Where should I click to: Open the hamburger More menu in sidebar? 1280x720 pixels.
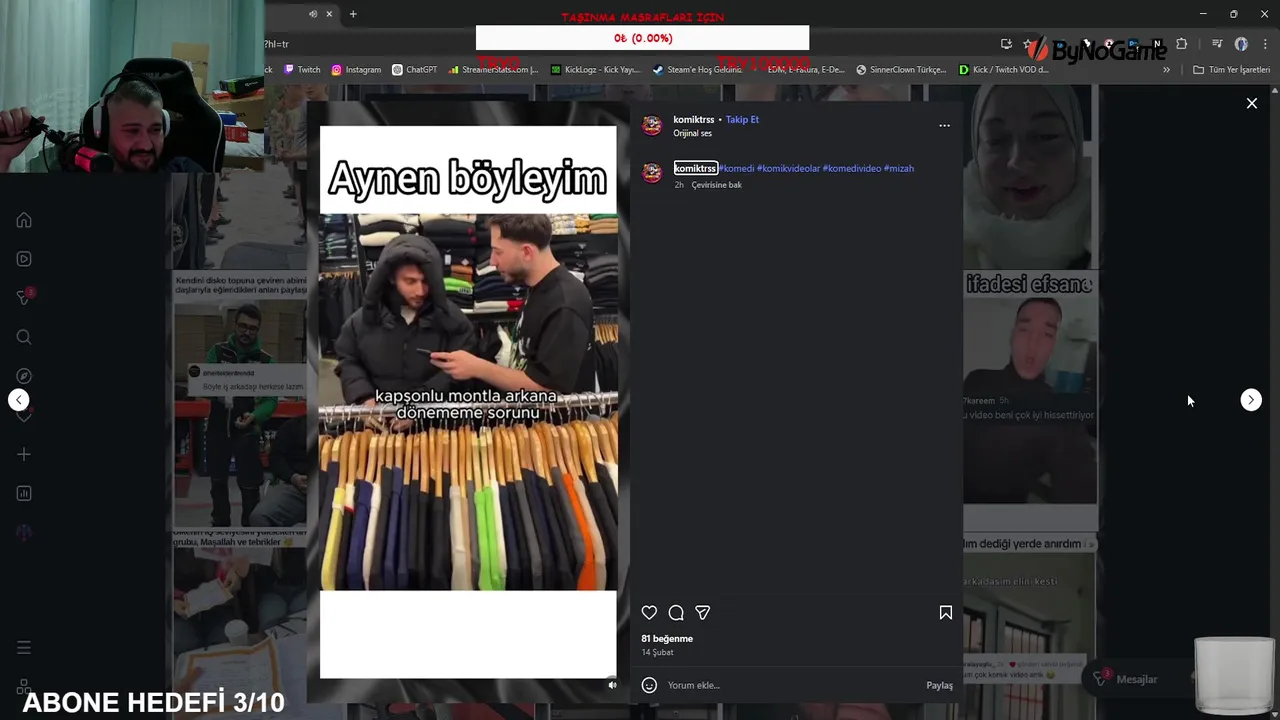coord(24,648)
